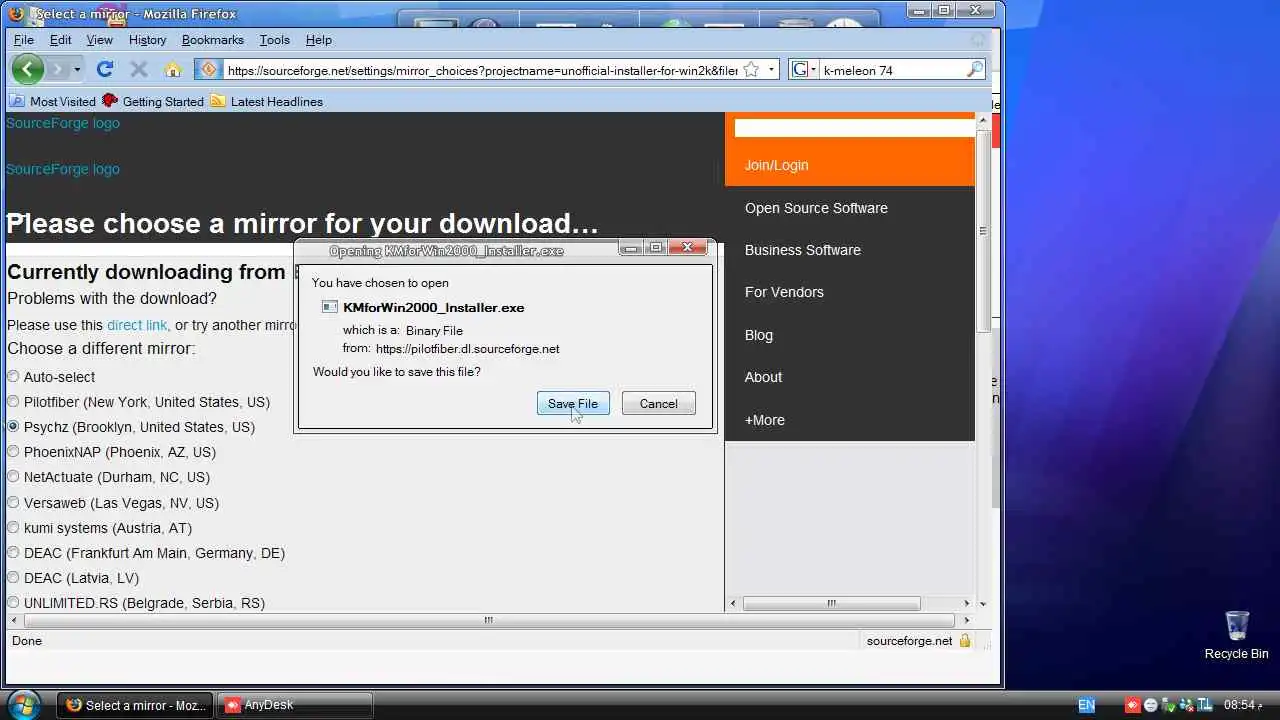Viewport: 1280px width, 720px height.
Task: Click the exe file icon in the dialog
Action: (329, 307)
